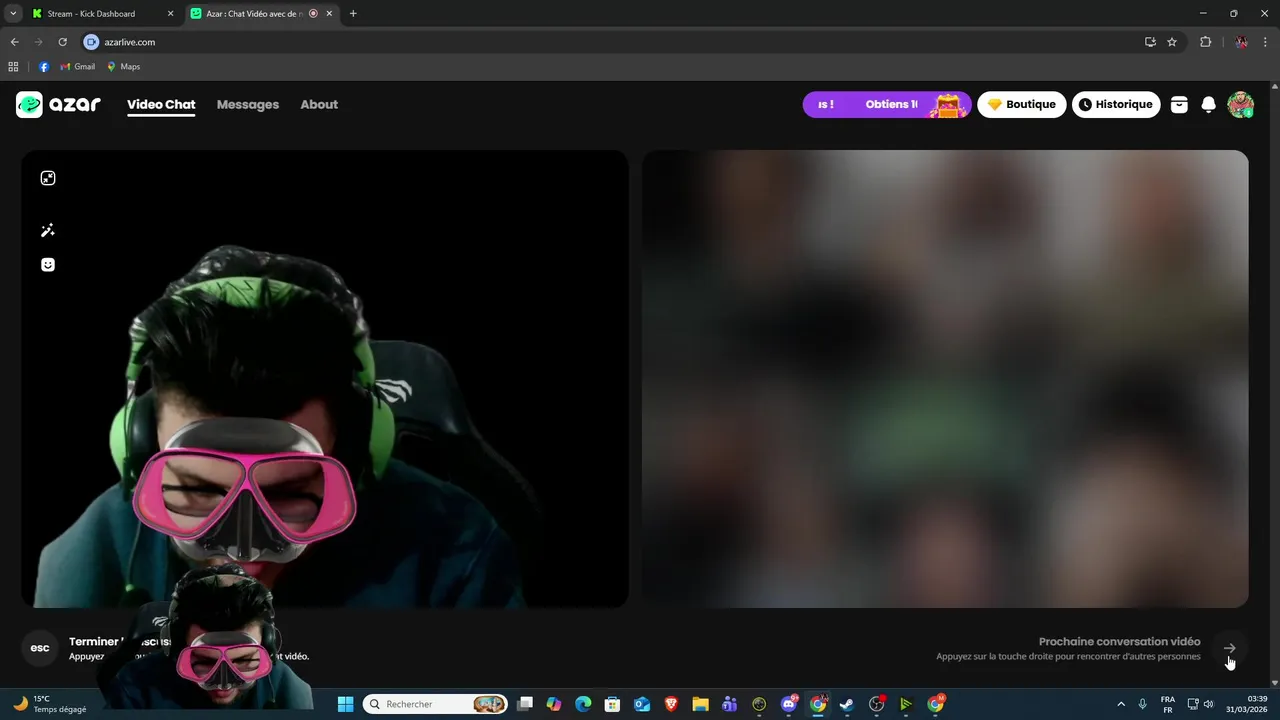Open the inbox box icon
Viewport: 1280px width, 720px height.
pos(1179,104)
